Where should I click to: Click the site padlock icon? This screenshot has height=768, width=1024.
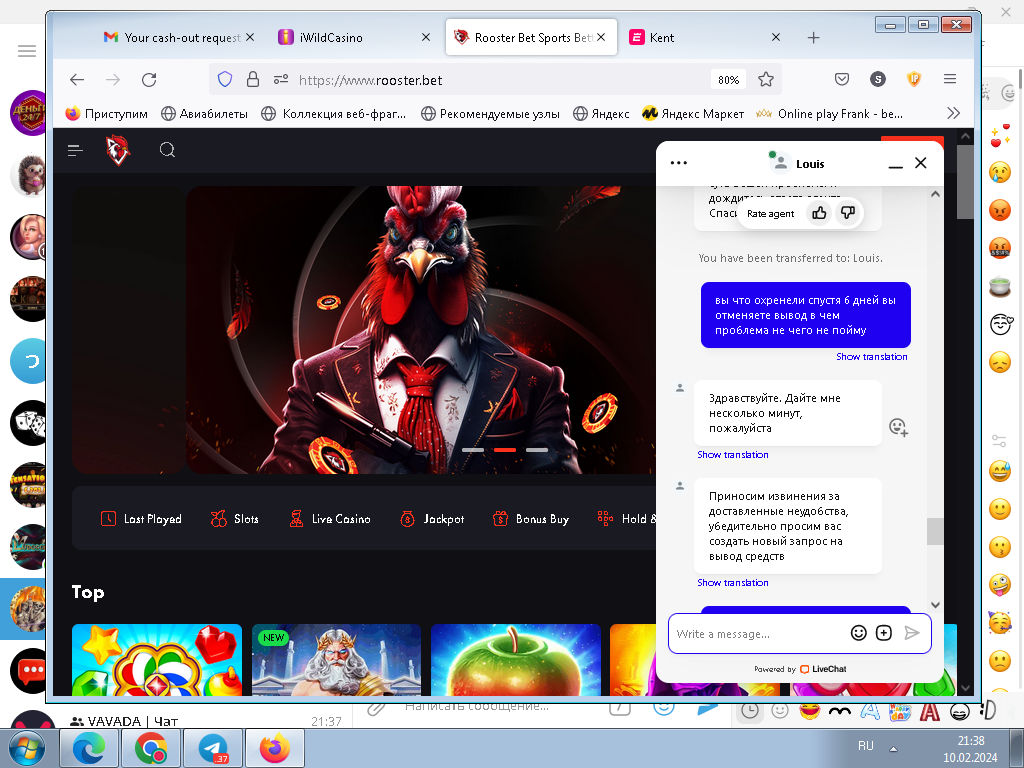[253, 80]
